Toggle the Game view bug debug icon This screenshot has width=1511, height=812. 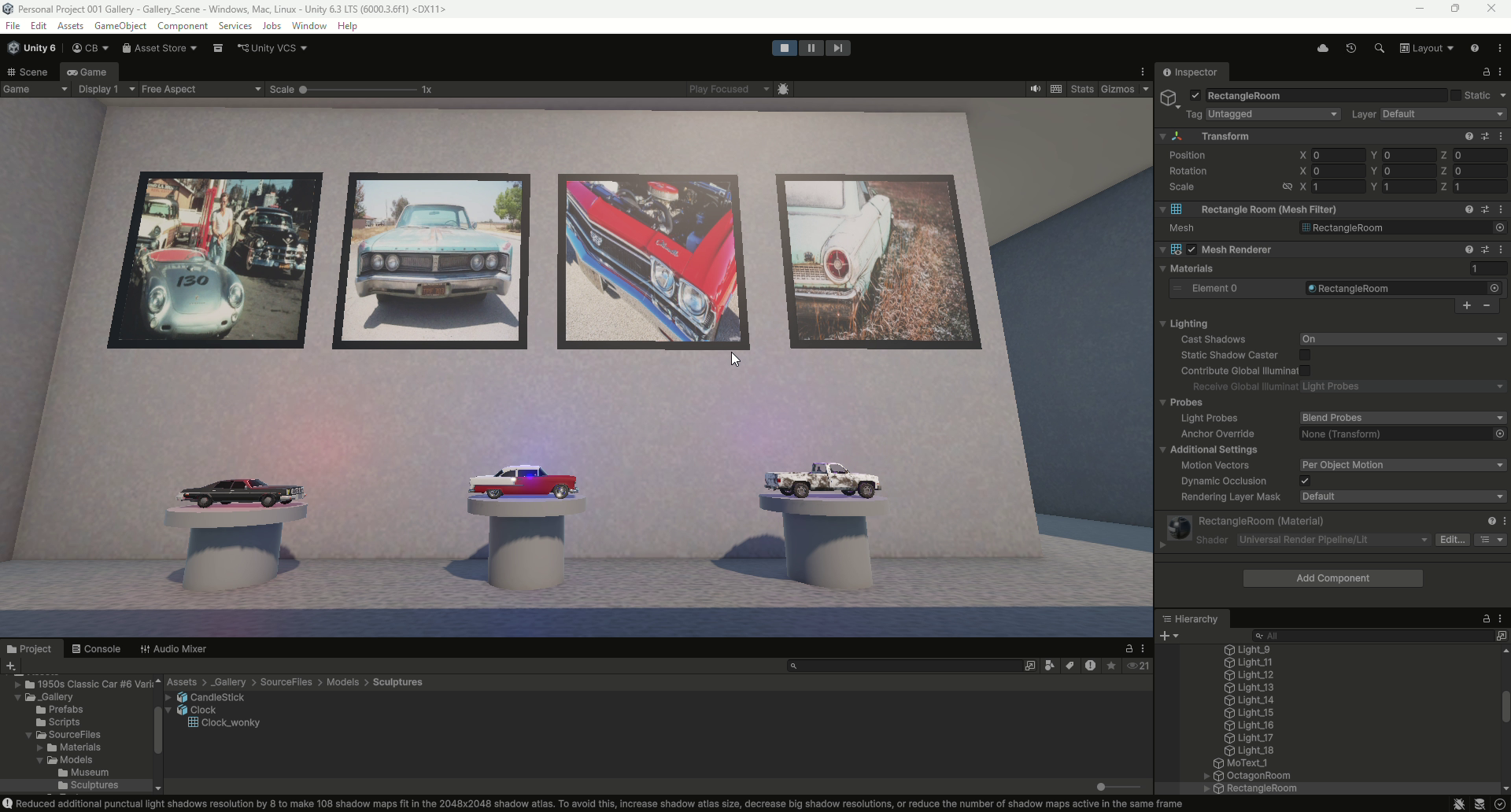pos(783,89)
